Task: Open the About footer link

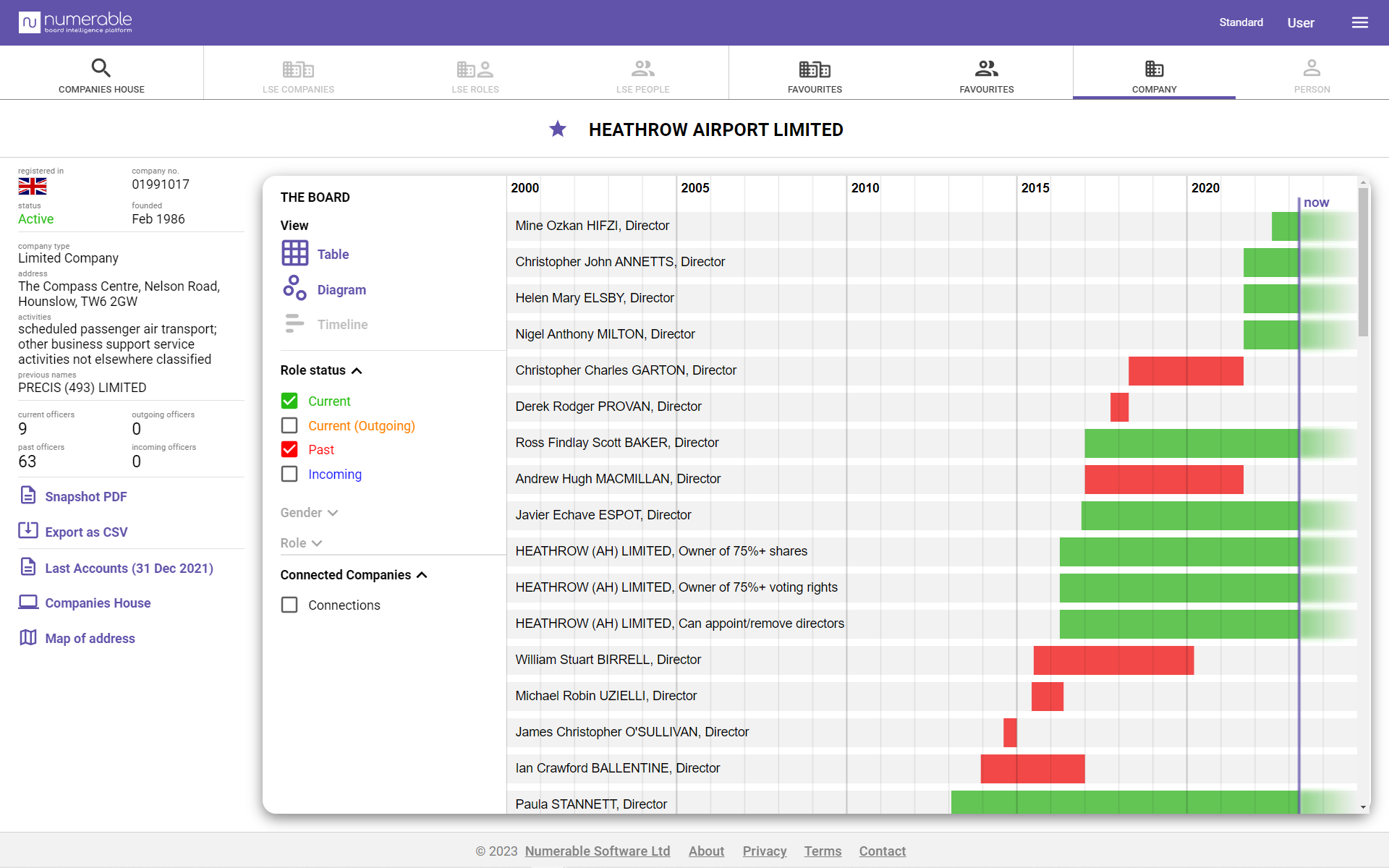Action: tap(706, 851)
